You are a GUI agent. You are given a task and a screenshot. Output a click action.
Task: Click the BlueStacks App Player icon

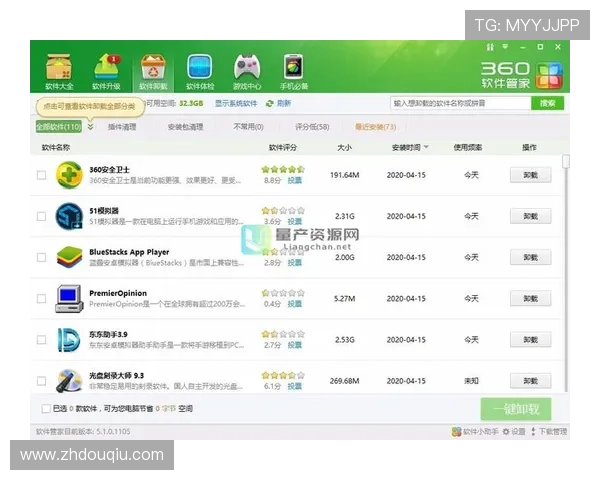69,257
